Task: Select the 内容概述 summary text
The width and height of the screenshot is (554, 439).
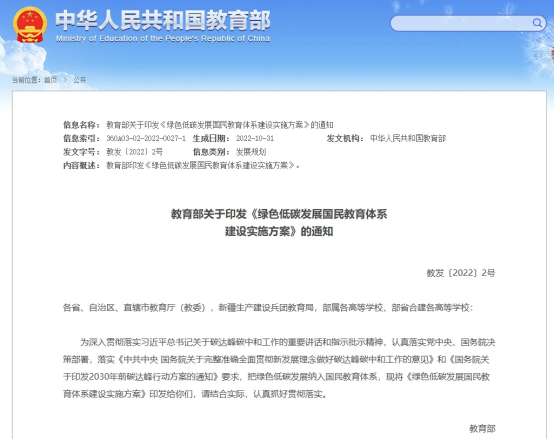Action: pyautogui.click(x=203, y=165)
